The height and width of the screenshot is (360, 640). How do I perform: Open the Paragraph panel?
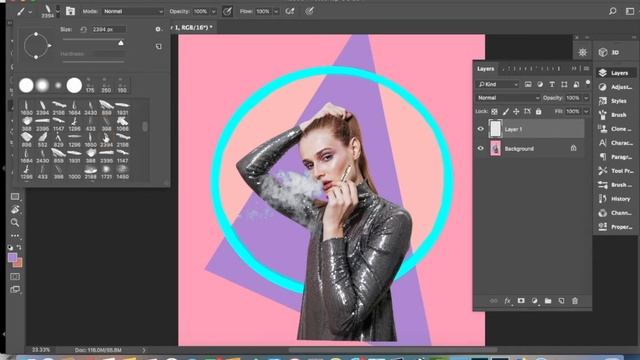pos(616,157)
